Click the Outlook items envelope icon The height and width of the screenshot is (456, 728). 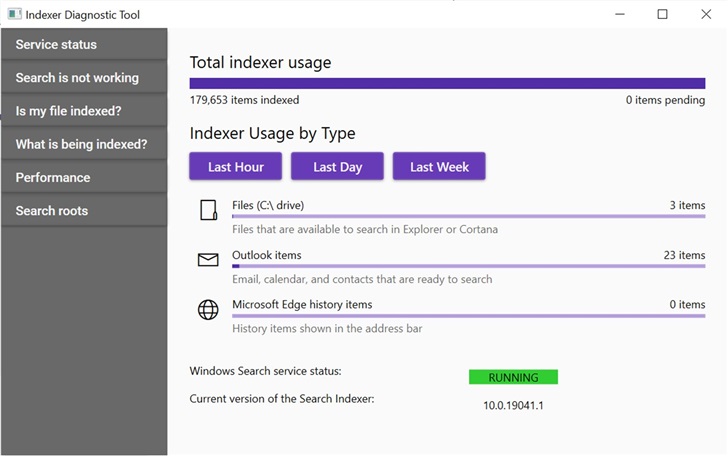coord(208,260)
